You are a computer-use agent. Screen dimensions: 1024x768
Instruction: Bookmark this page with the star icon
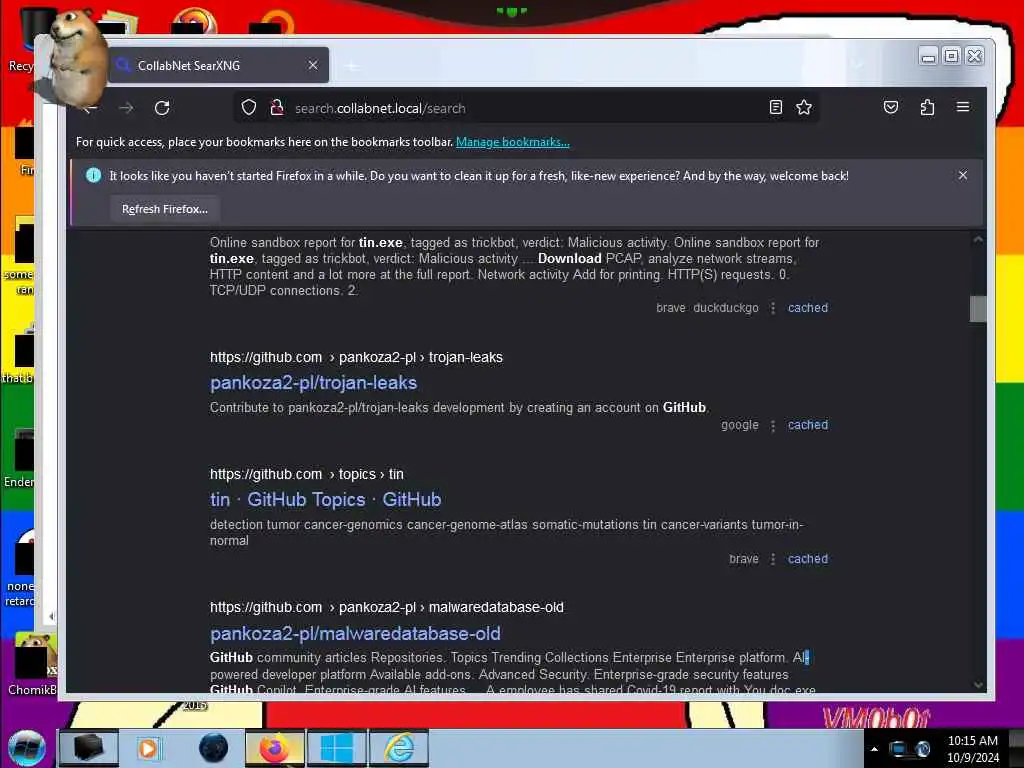click(x=804, y=107)
